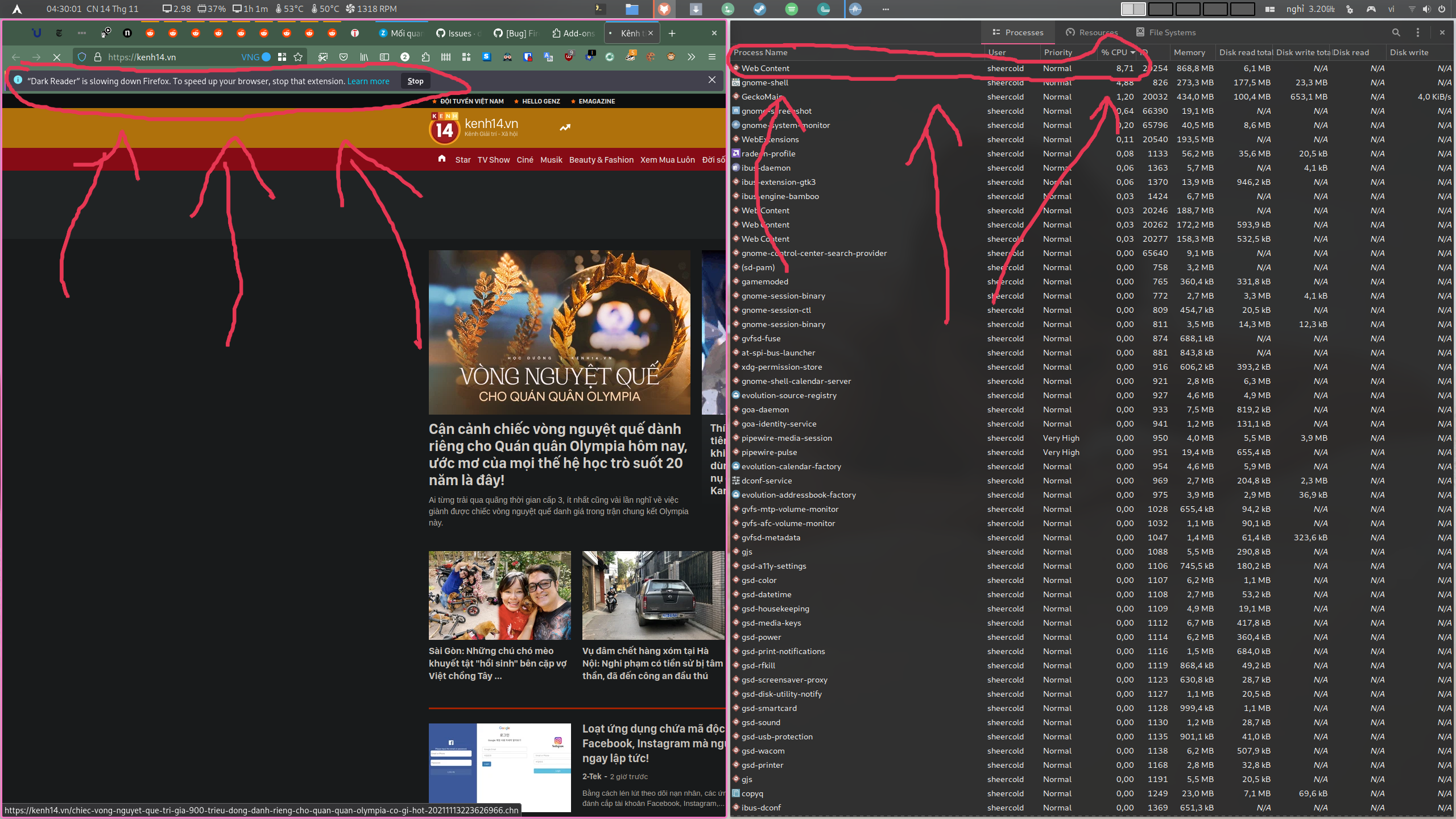Open uBlock Origin shield extension

point(569,56)
